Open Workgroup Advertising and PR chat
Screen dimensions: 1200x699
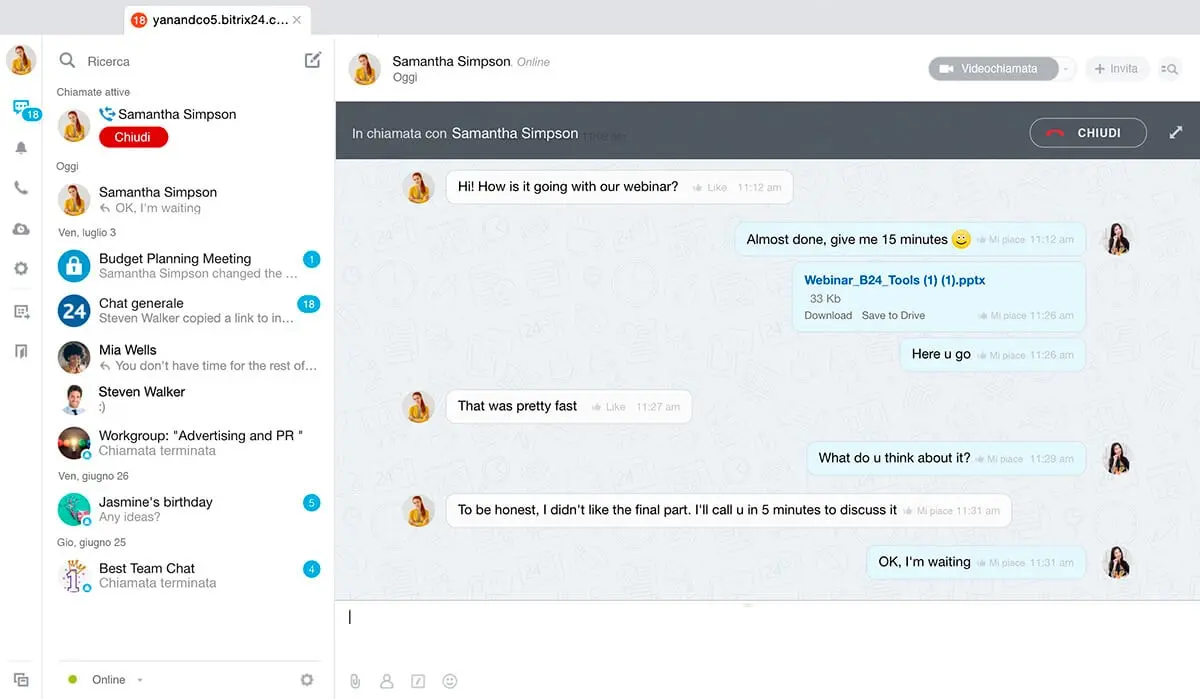tap(188, 442)
